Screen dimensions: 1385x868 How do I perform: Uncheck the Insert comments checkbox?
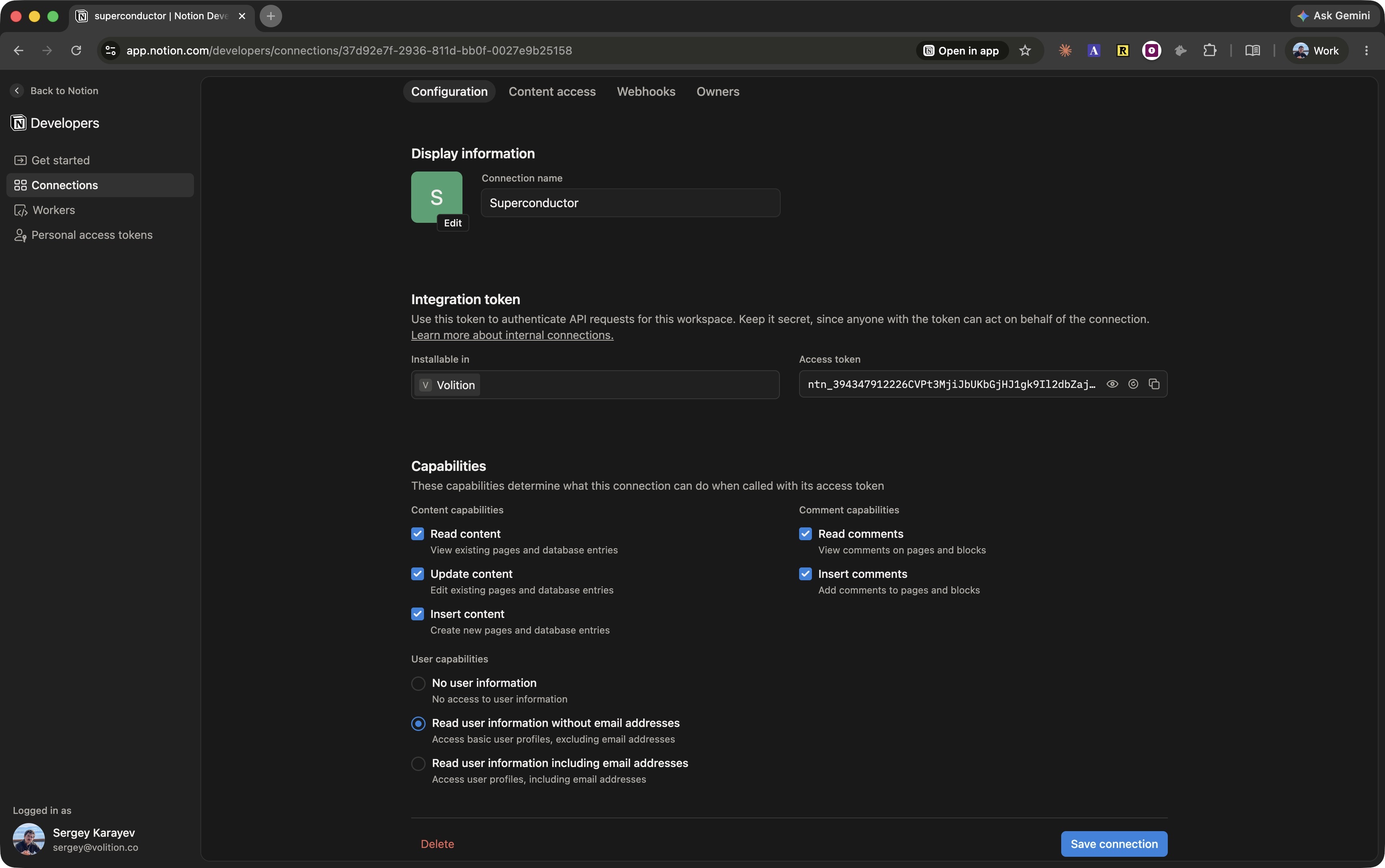point(805,574)
